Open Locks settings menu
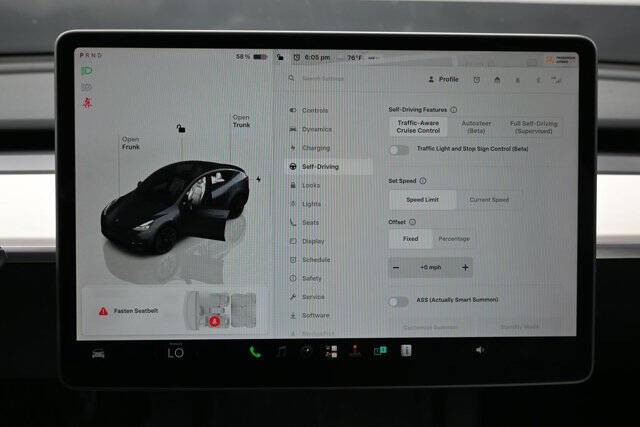640x427 pixels. coord(305,185)
